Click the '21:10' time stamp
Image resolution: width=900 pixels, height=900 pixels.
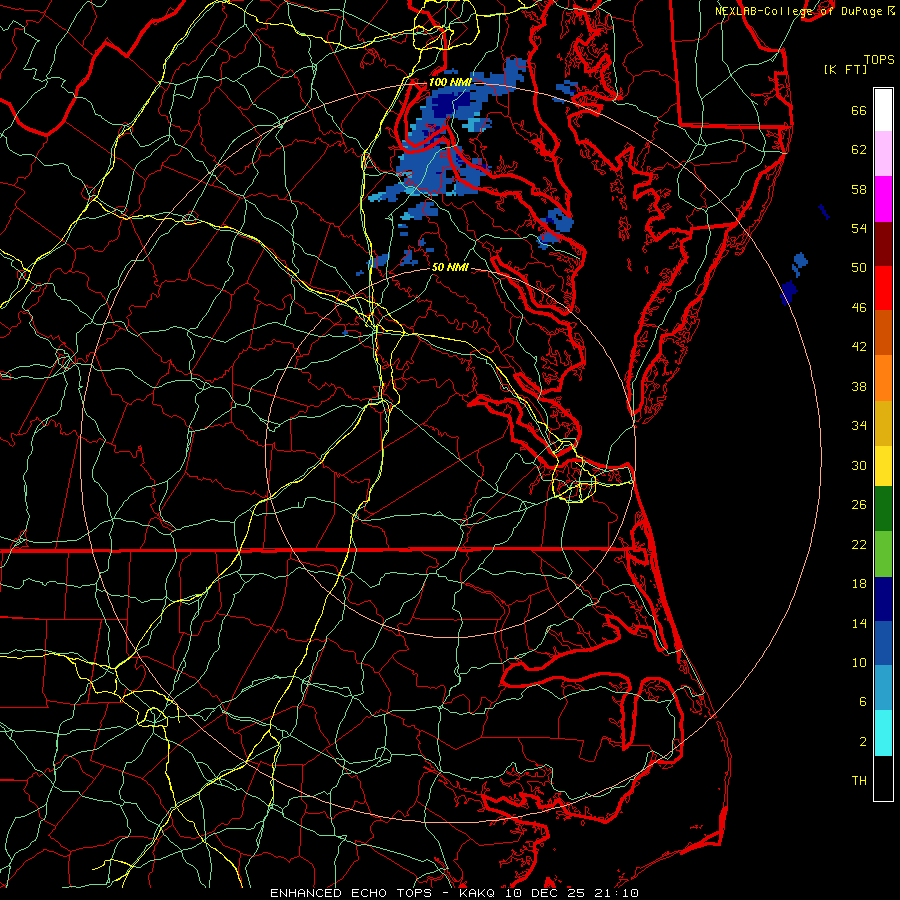[620, 893]
